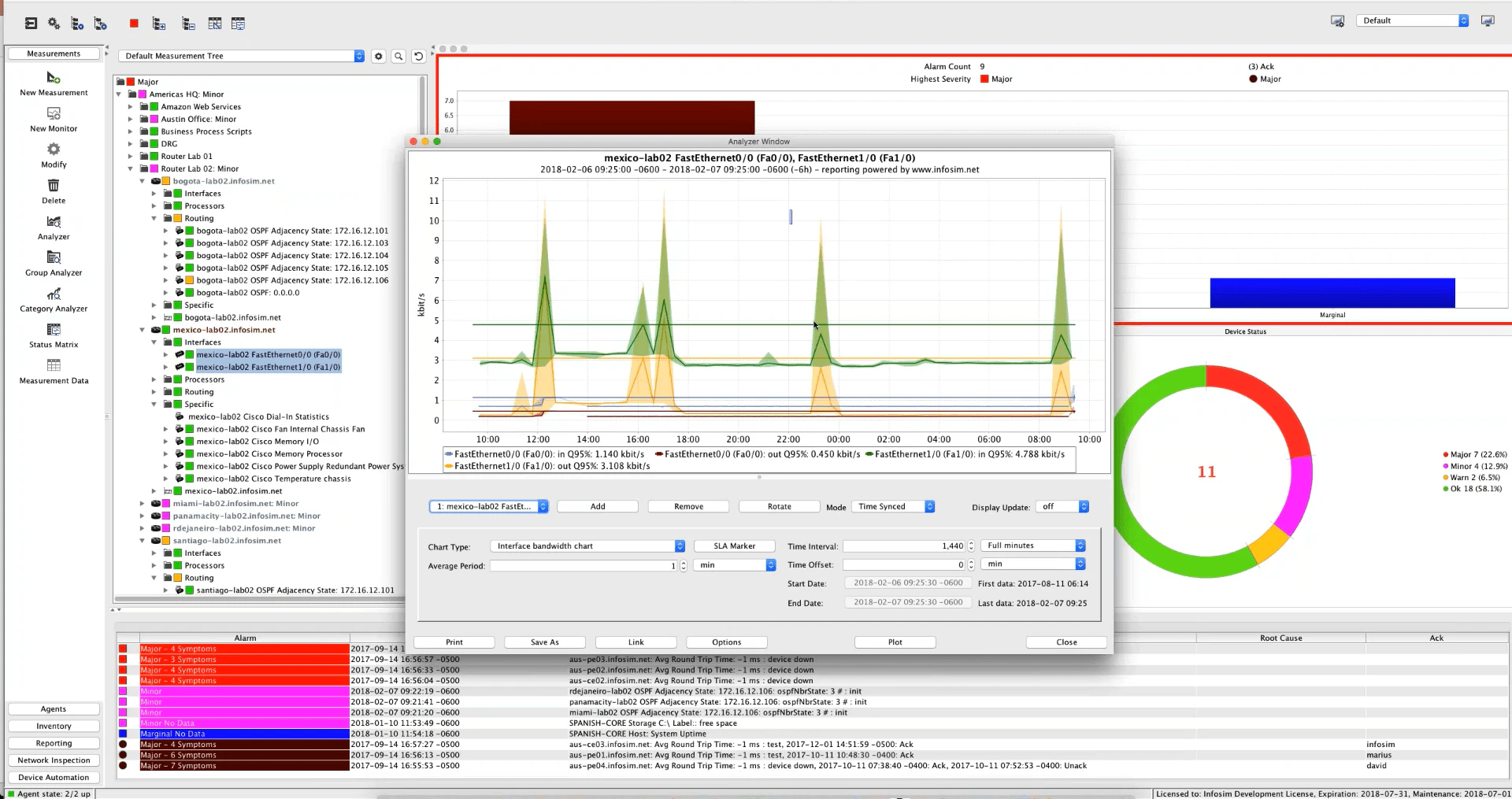Click the search magnifier beside the measurement tree

pyautogui.click(x=398, y=56)
